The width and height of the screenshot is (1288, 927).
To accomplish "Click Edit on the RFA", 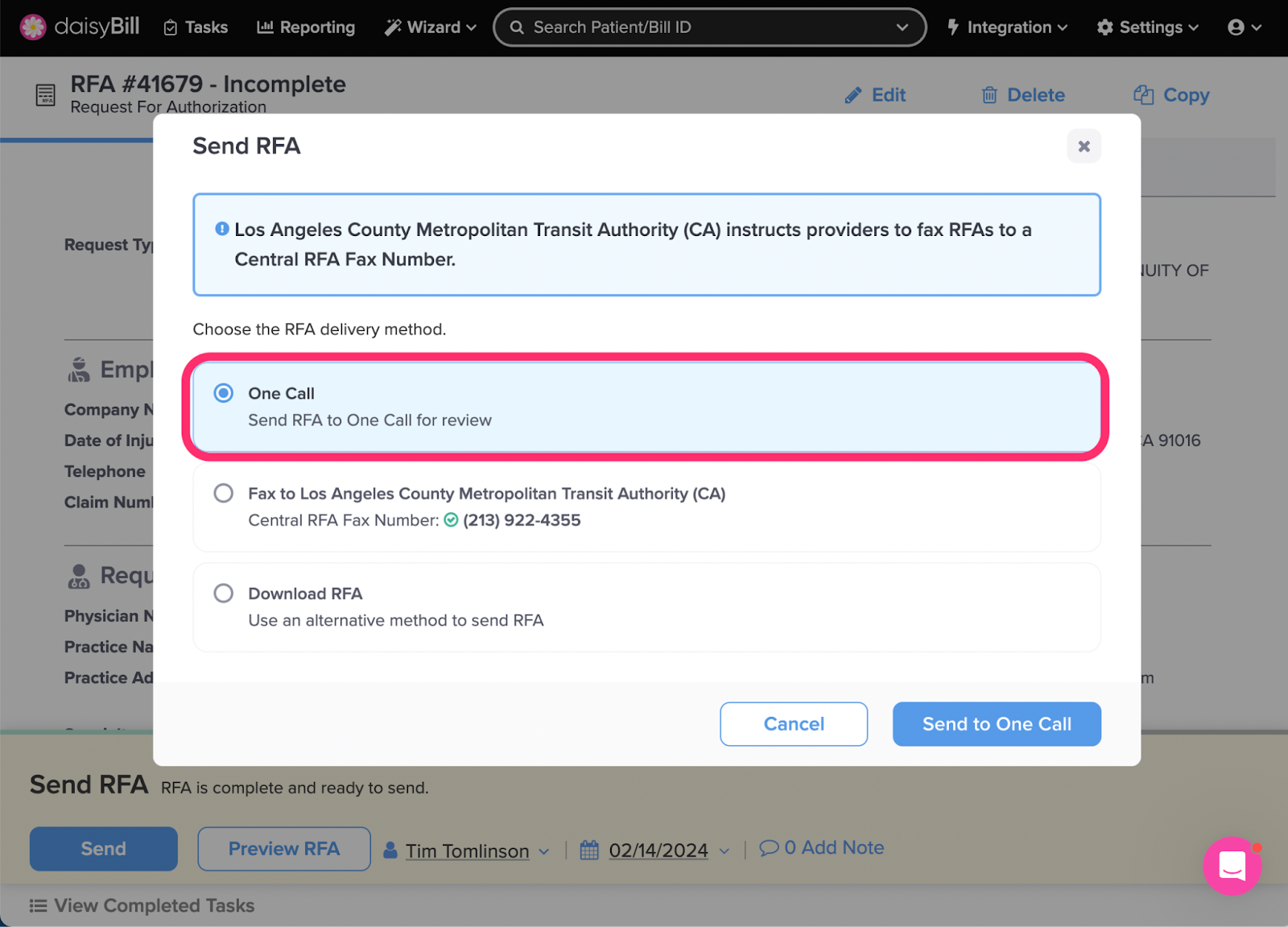I will pos(875,95).
